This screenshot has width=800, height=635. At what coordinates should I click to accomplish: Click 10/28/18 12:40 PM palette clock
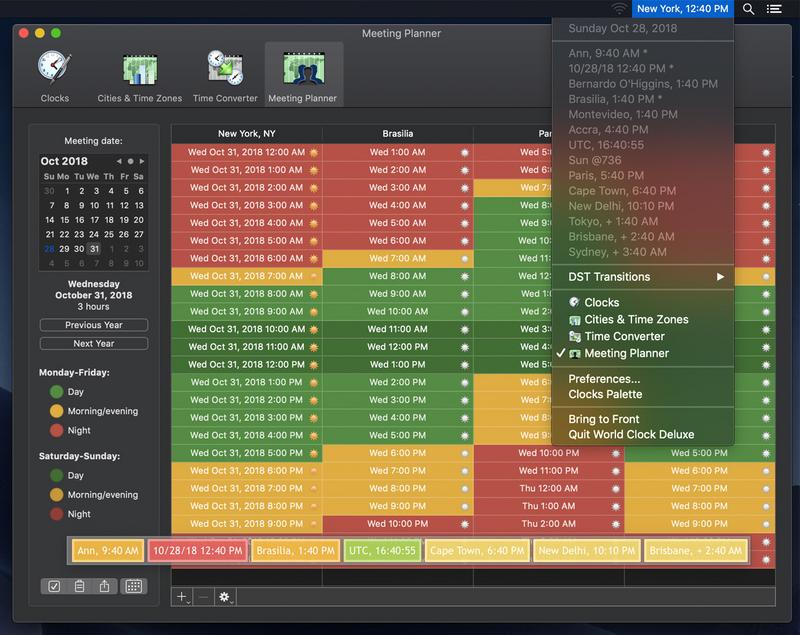197,551
